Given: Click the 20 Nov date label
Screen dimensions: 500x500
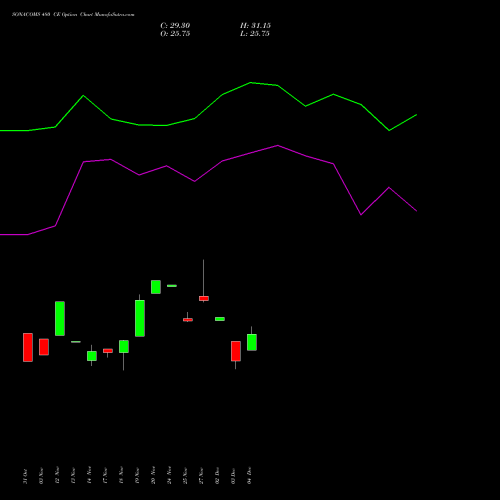Looking at the screenshot, I should (x=153, y=476).
